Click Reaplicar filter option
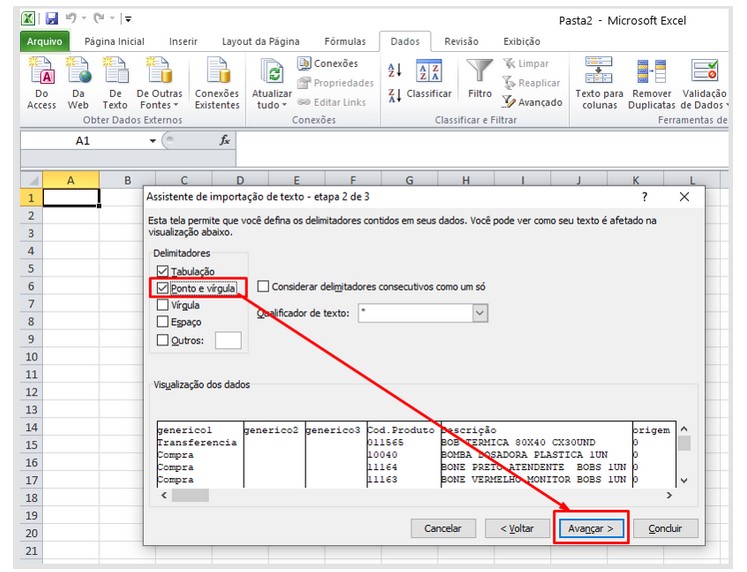Viewport: 747px width, 572px height. (531, 83)
